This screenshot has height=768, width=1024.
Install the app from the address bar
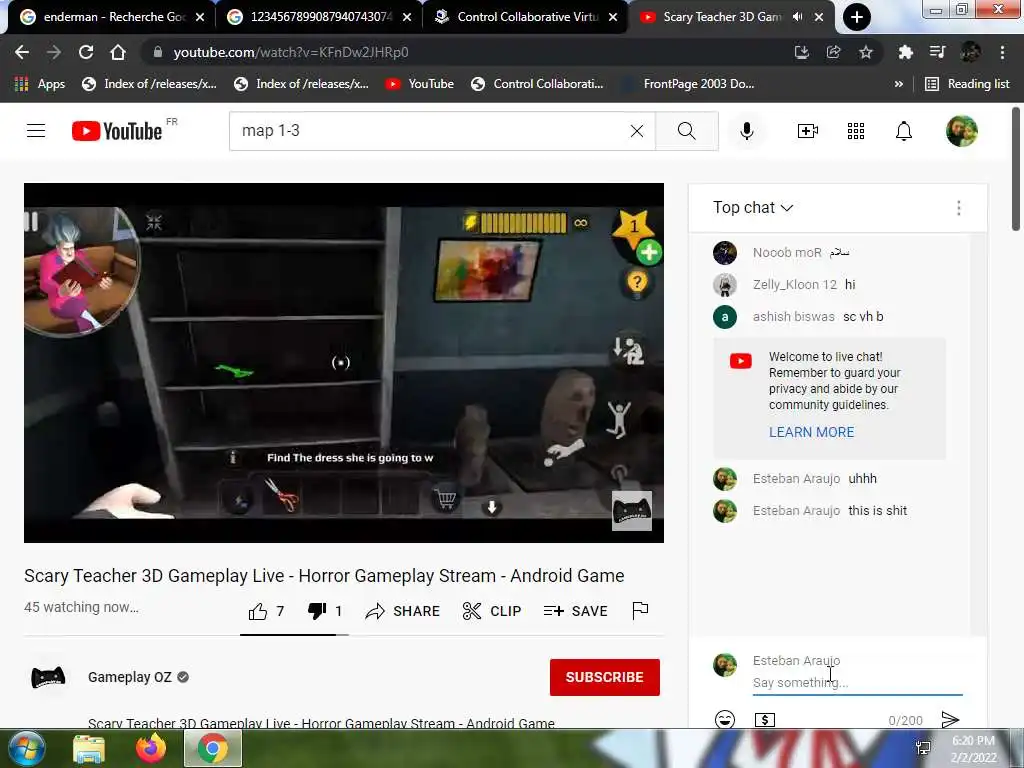802,52
